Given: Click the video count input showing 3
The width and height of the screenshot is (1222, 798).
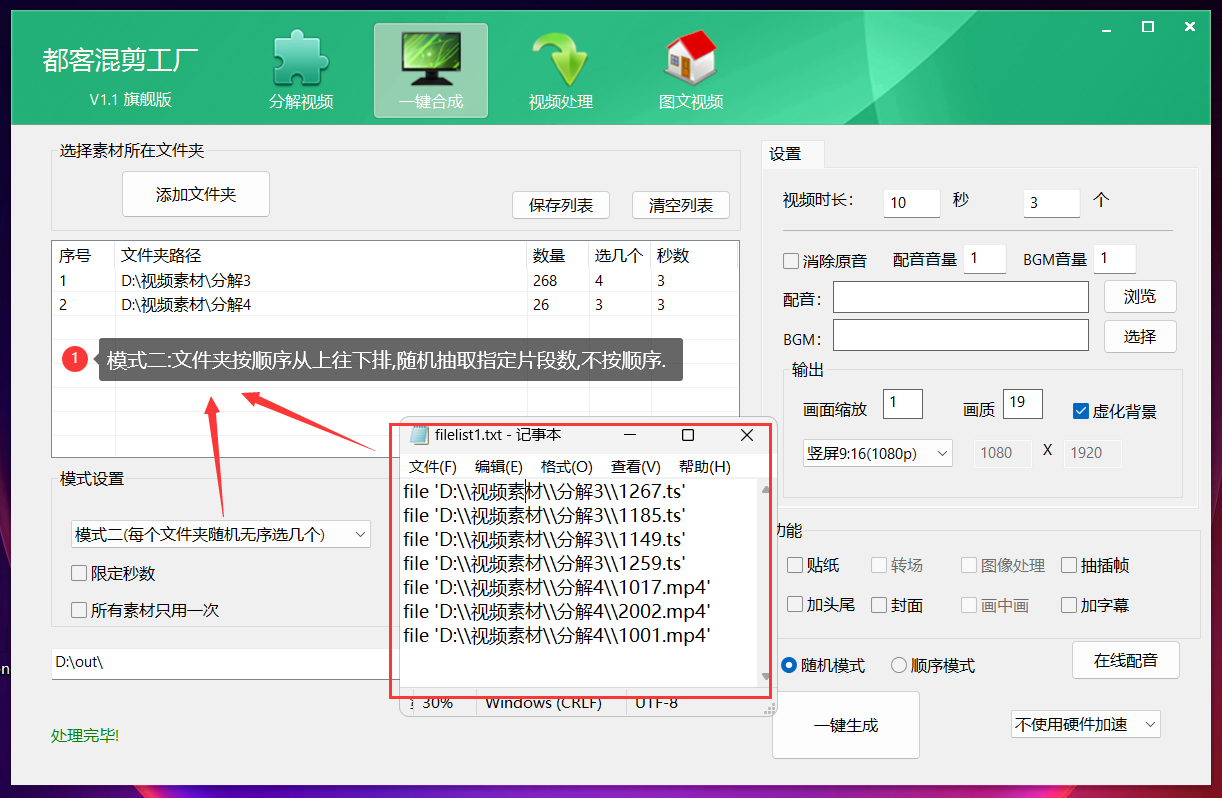Looking at the screenshot, I should tap(1051, 202).
